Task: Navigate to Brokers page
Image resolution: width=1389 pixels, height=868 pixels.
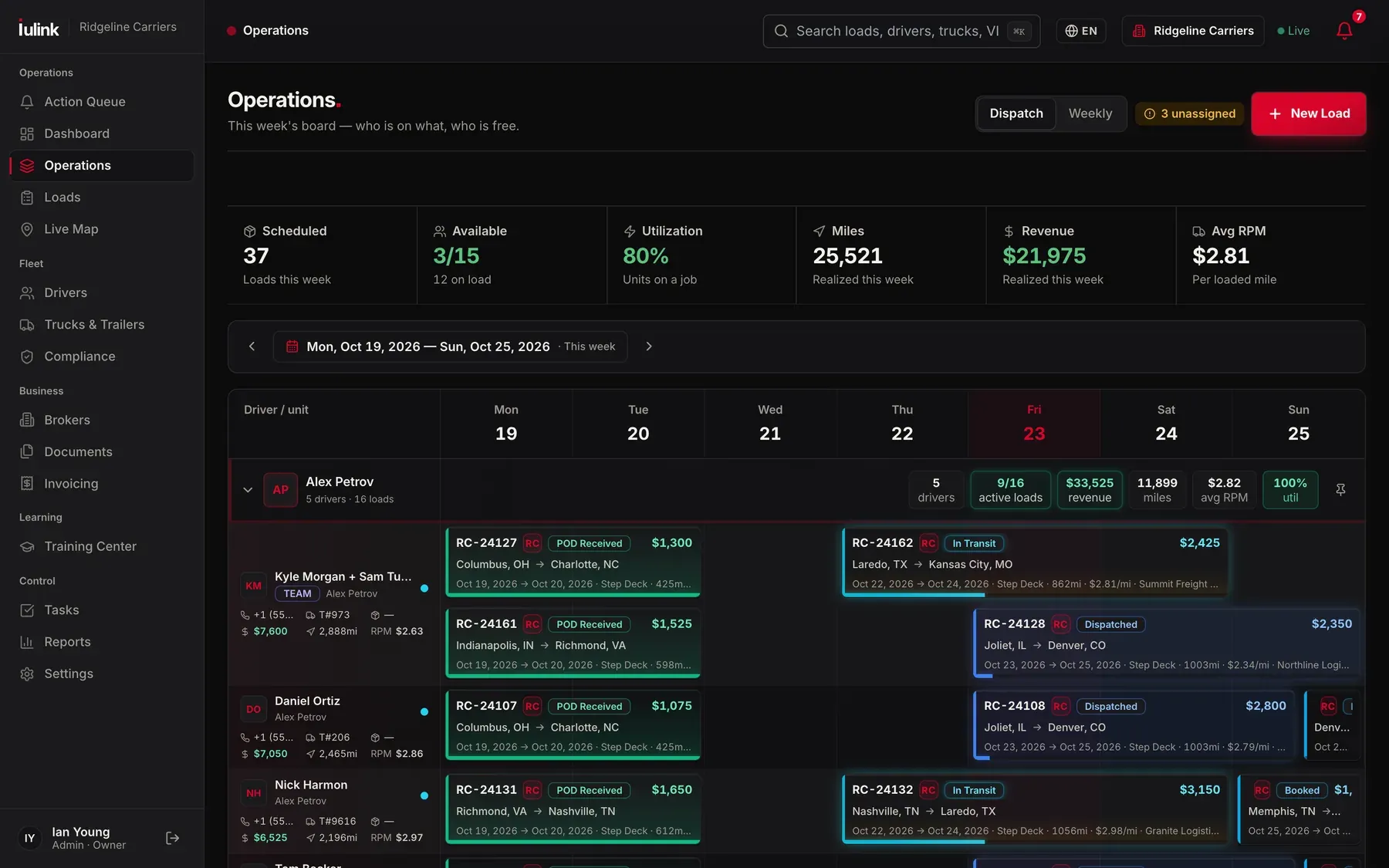Action: (x=102, y=420)
